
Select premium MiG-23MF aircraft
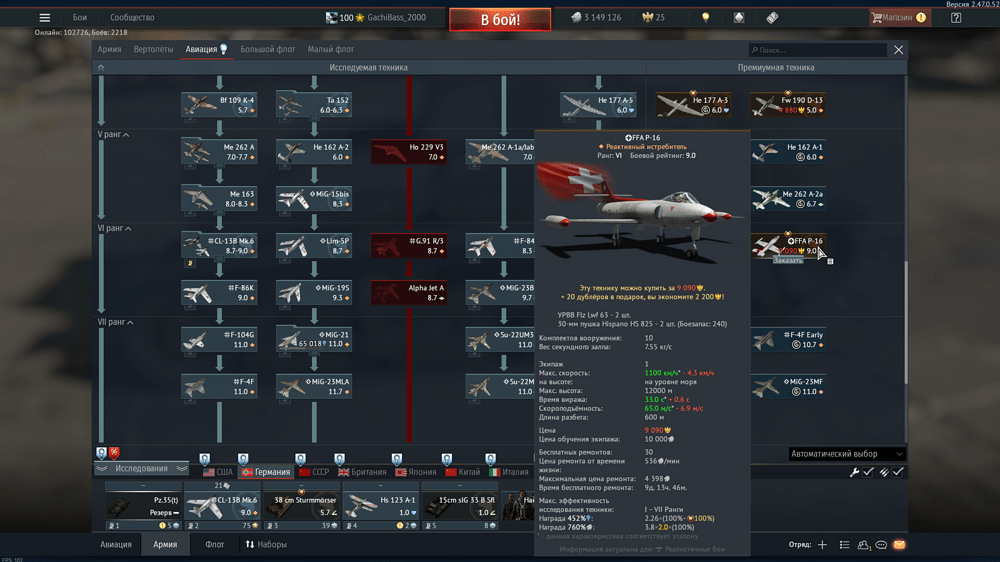788,387
